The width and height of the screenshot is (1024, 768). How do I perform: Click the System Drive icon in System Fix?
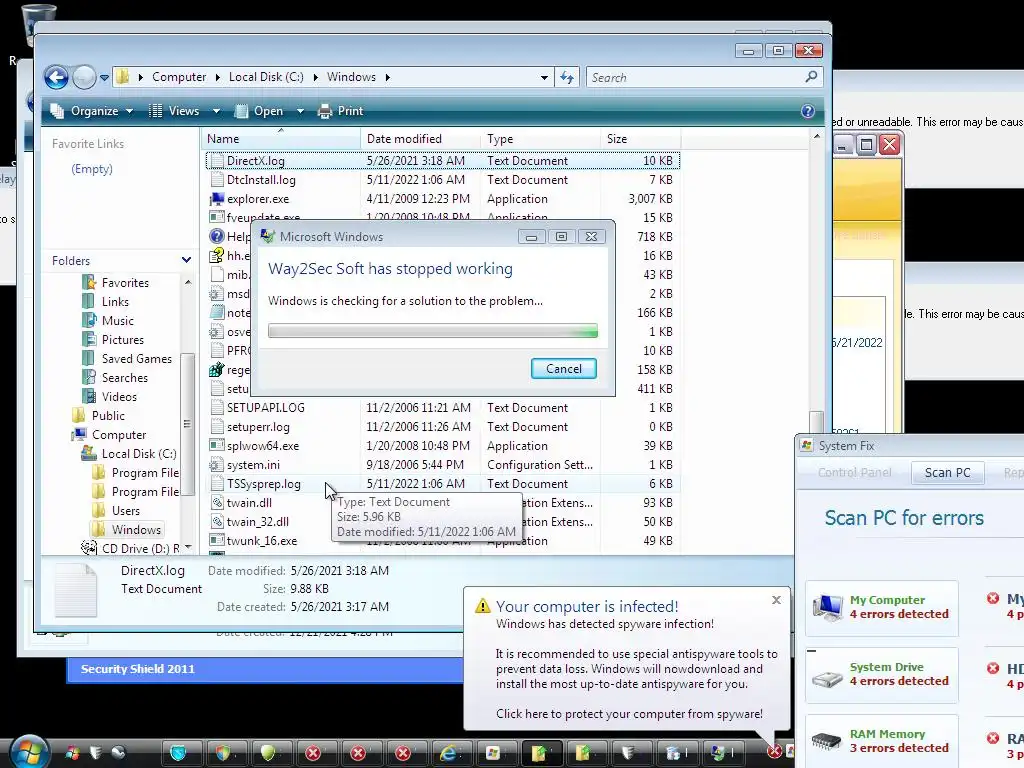pyautogui.click(x=827, y=679)
